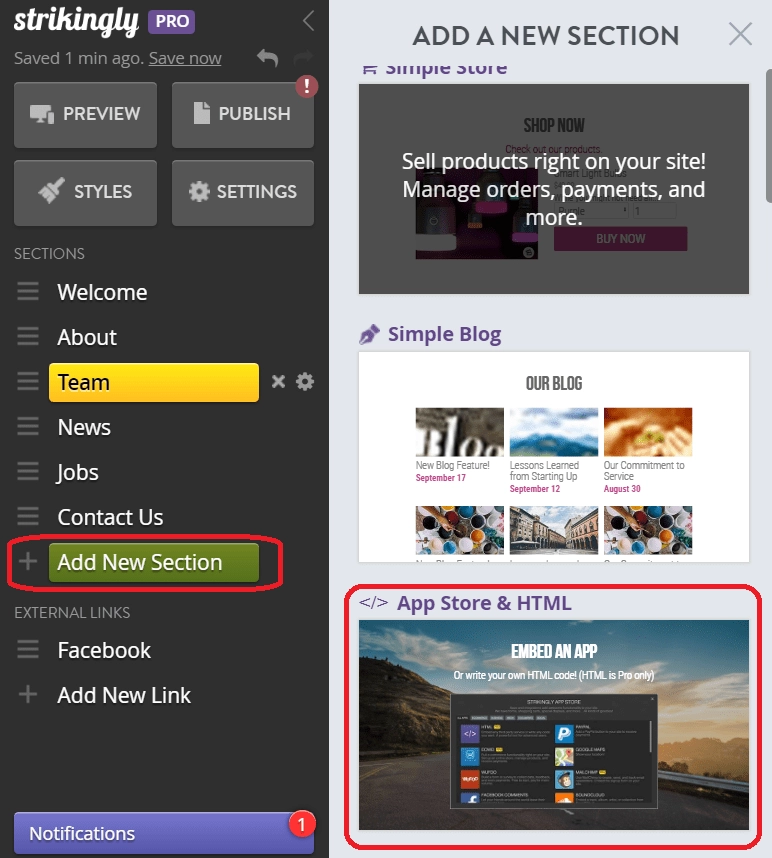Click drag handle icon beside News
The height and width of the screenshot is (858, 772).
coord(28,426)
